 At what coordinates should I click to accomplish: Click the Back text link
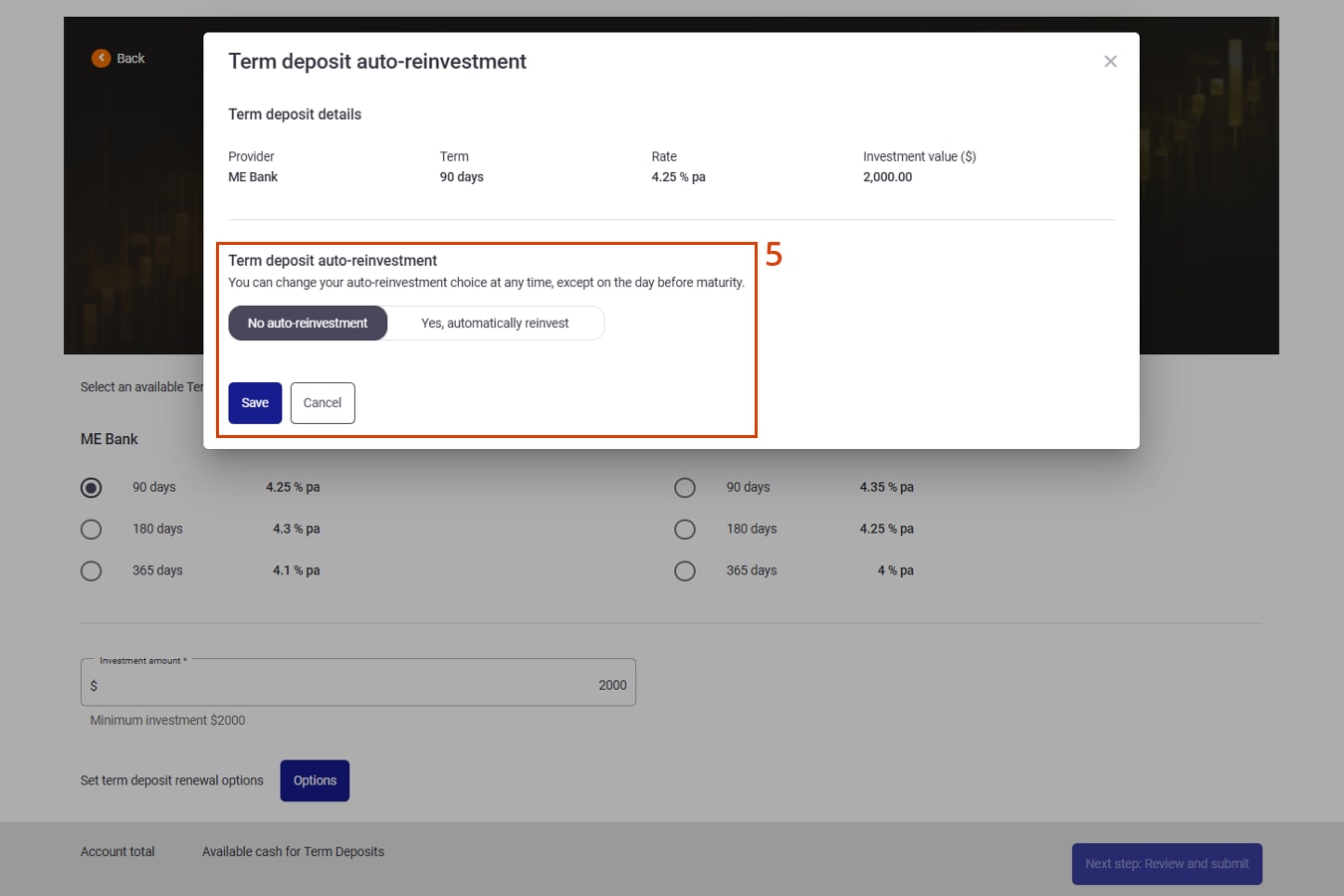[130, 59]
